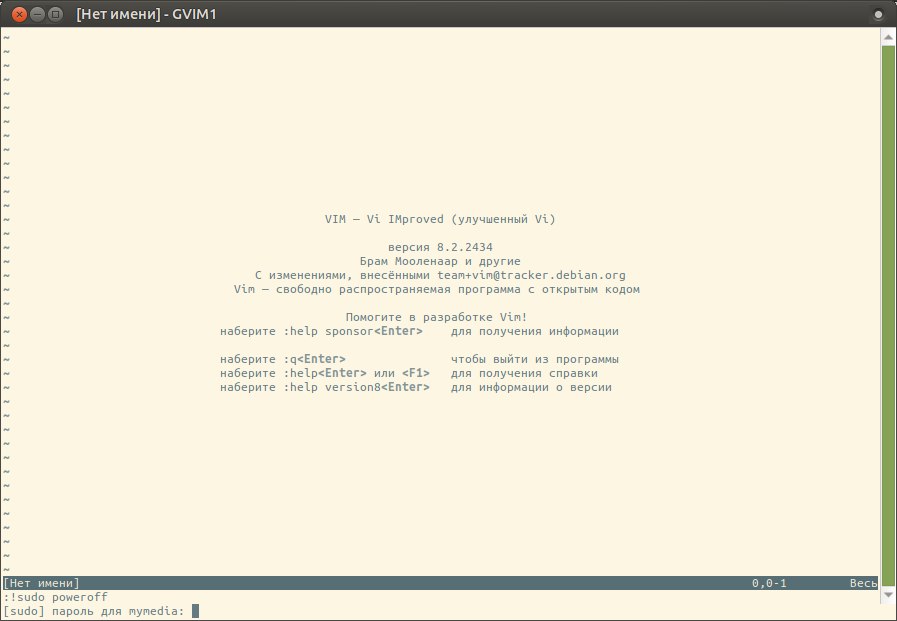This screenshot has height=621, width=897.
Task: Click the 'версия 8.2.2434' line
Action: [440, 247]
